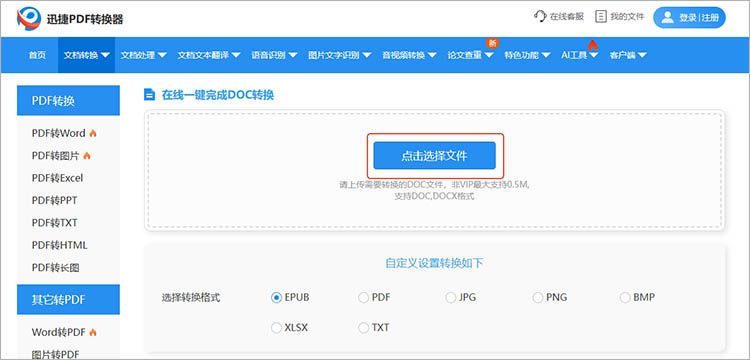Click the 支持DOC,DOCX格式 hint text
The height and width of the screenshot is (360, 750).
(434, 196)
